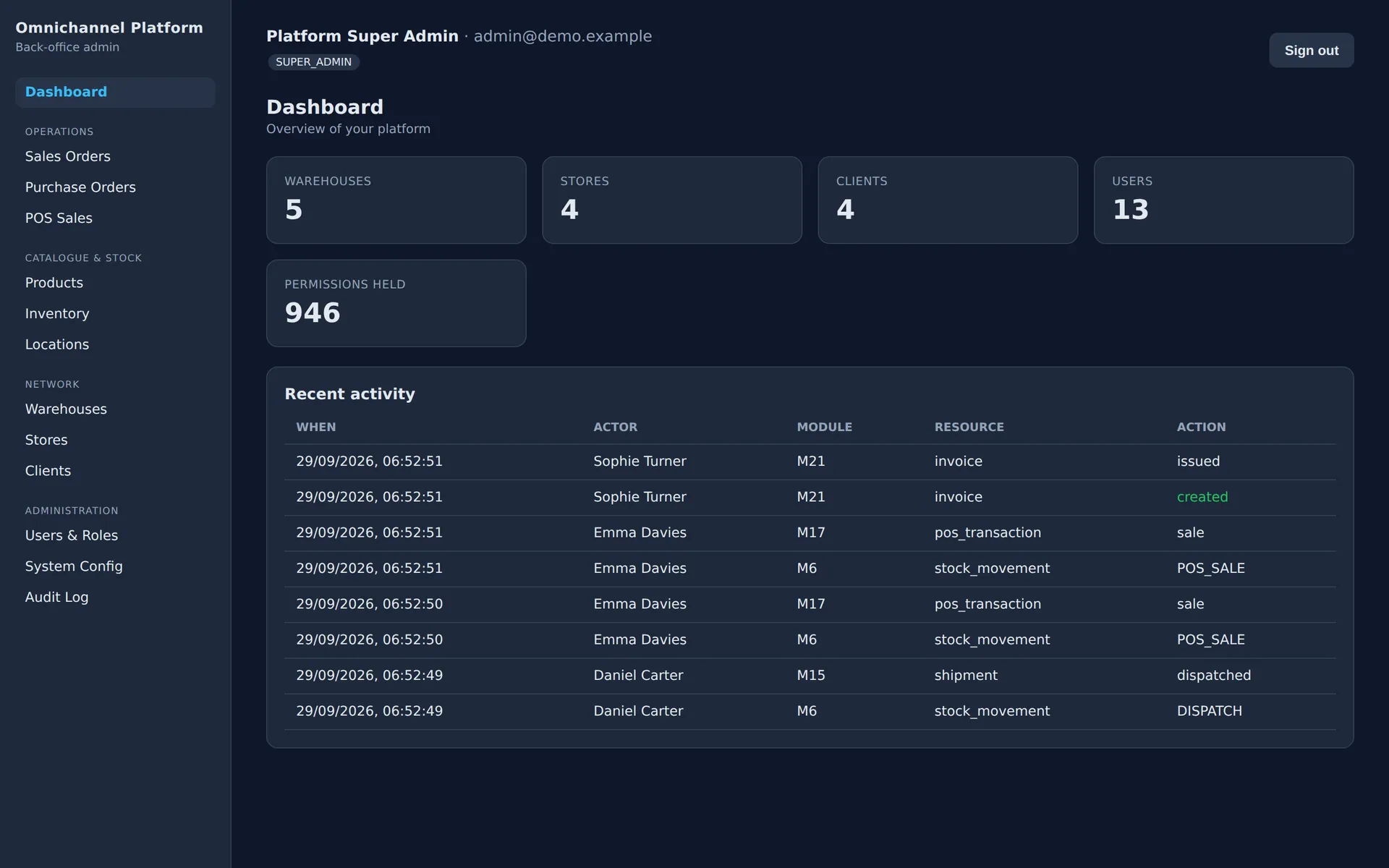Select the Clients stat card
The height and width of the screenshot is (868, 1389).
pyautogui.click(x=948, y=200)
